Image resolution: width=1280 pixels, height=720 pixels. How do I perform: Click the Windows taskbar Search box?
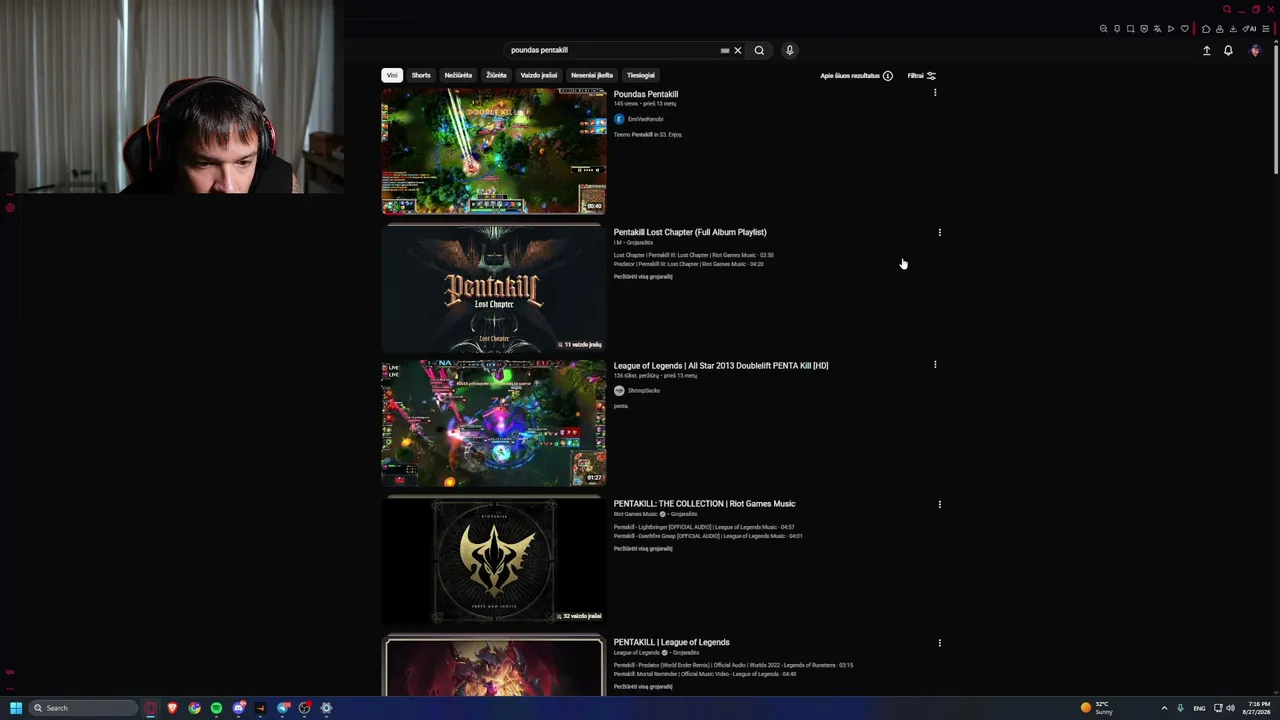pos(84,708)
